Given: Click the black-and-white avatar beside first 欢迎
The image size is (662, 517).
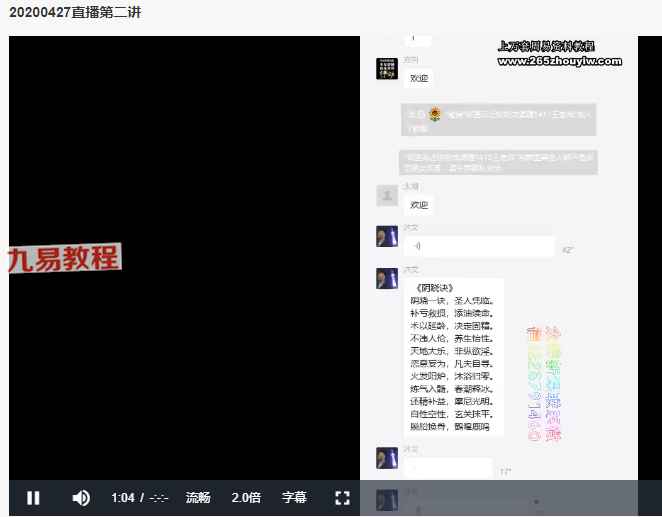Looking at the screenshot, I should click(386, 69).
